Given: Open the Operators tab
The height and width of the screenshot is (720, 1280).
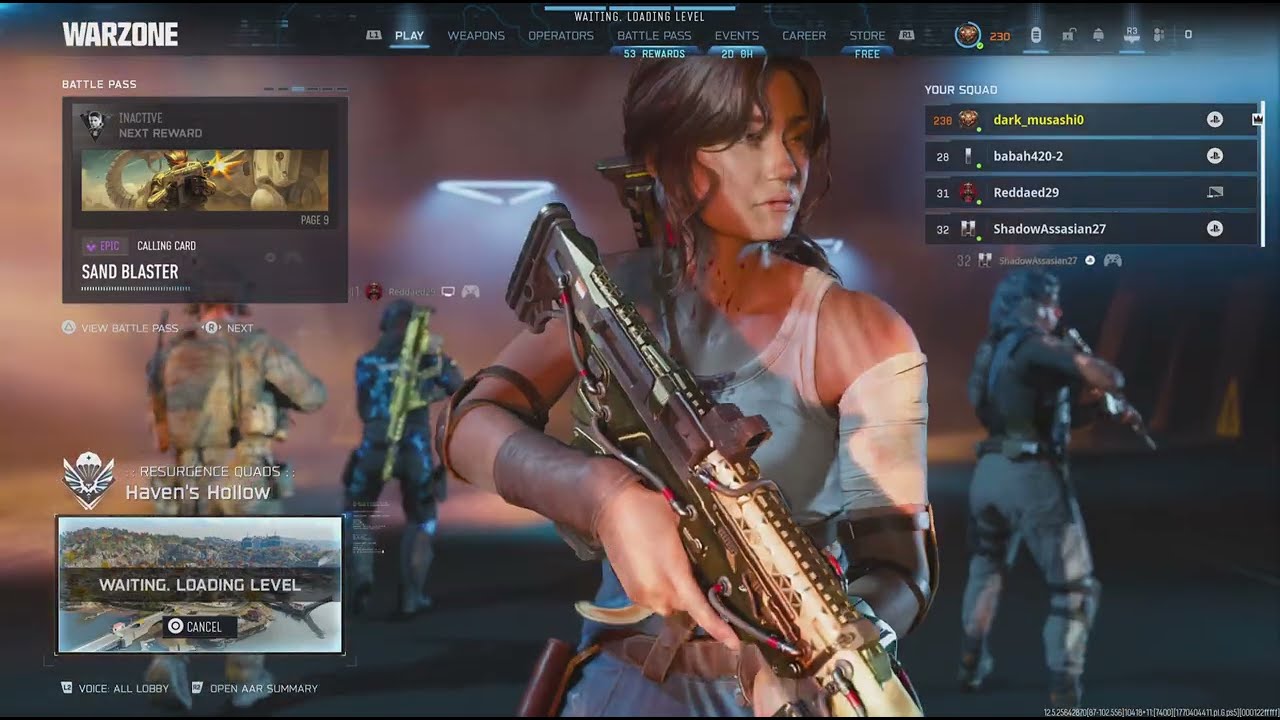Looking at the screenshot, I should [x=561, y=36].
